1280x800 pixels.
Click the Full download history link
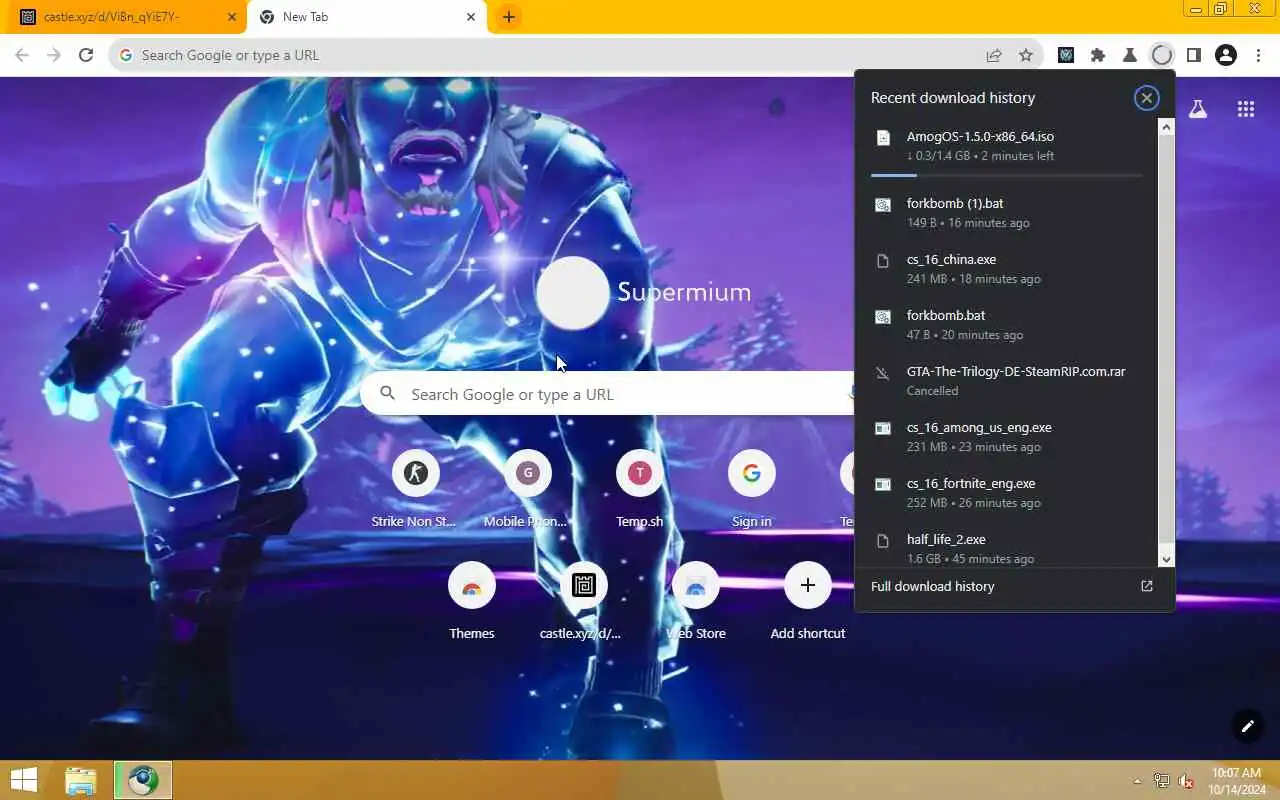click(932, 586)
